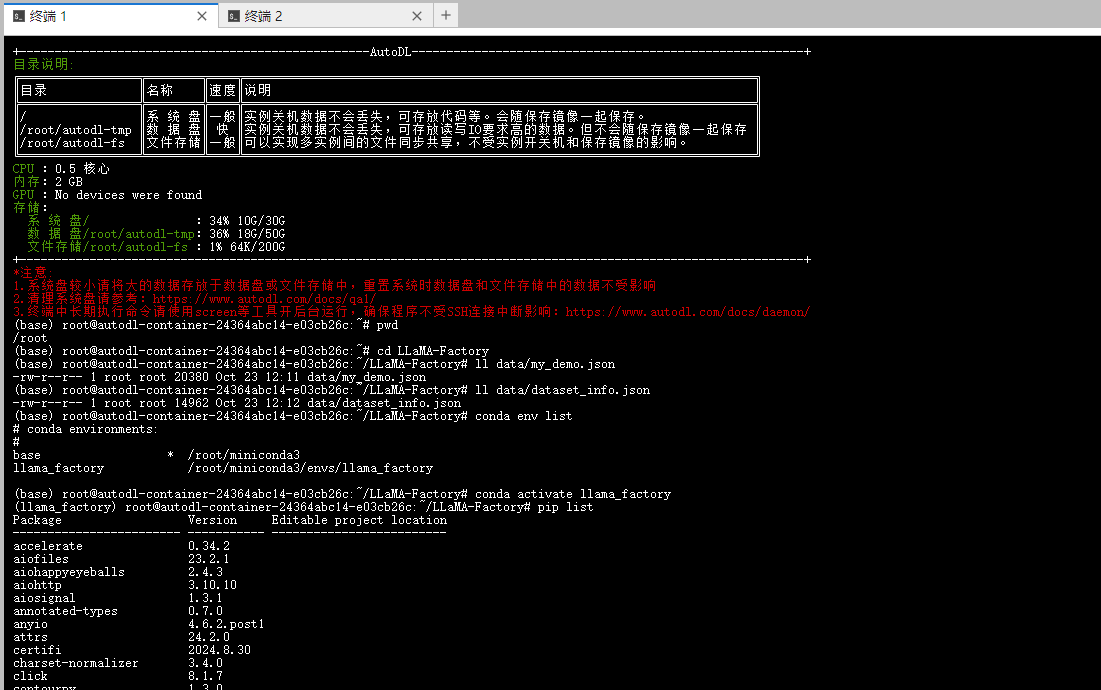The image size is (1101, 690).
Task: Click the 'Editable project location' column header
Action: pyautogui.click(x=359, y=520)
